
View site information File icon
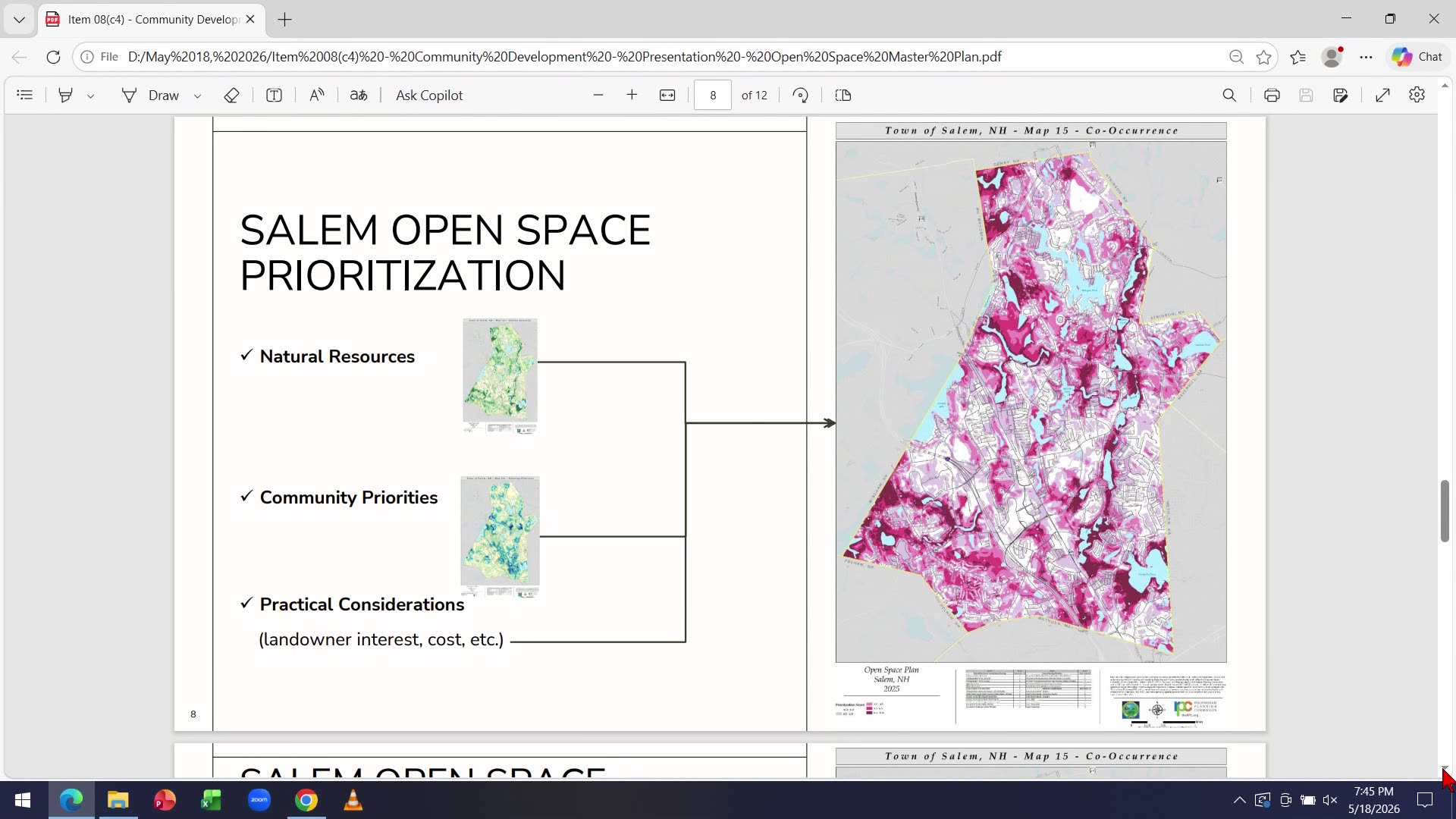(99, 57)
